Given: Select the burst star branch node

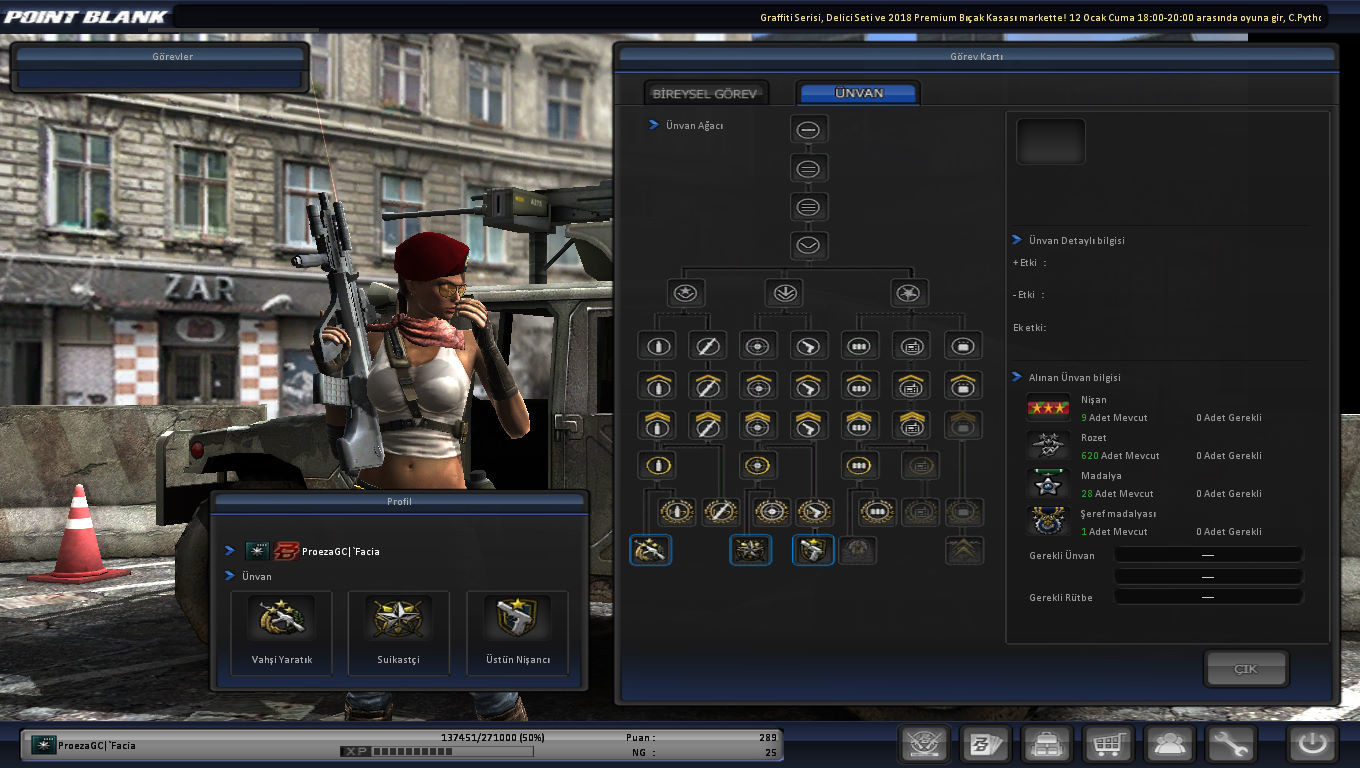Looking at the screenshot, I should 909,293.
